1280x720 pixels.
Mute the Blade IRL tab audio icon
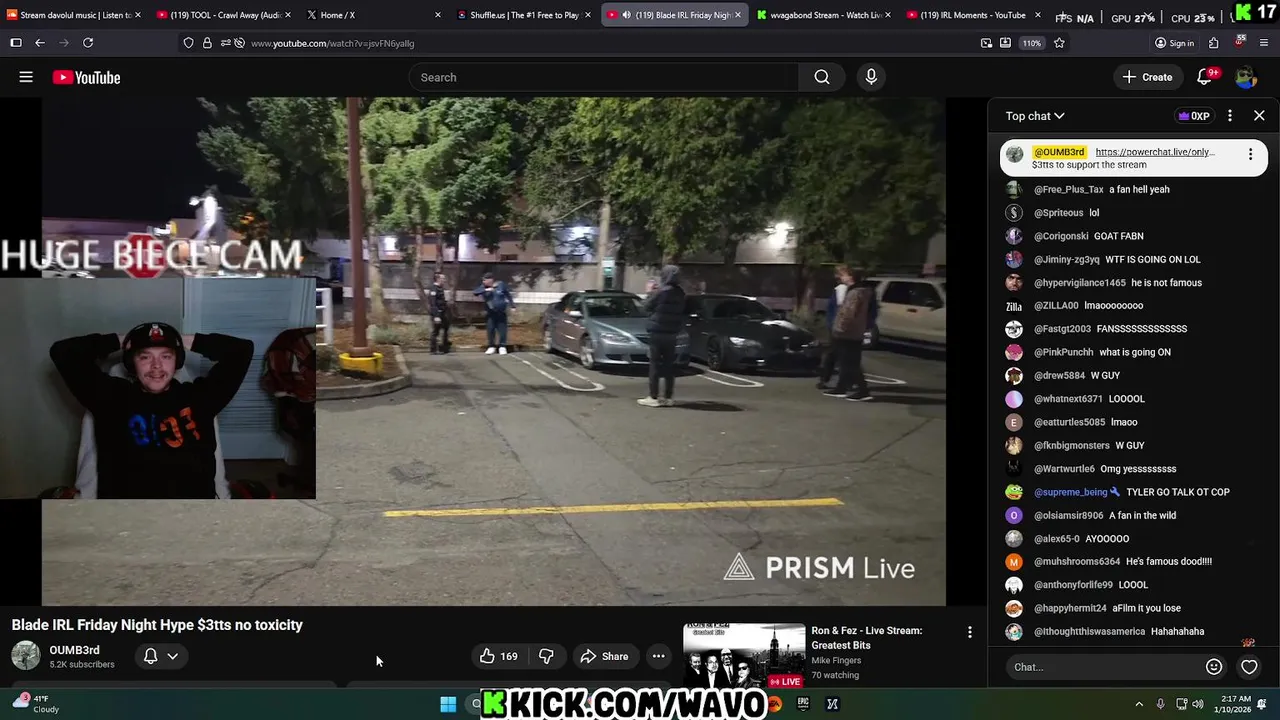[x=626, y=15]
